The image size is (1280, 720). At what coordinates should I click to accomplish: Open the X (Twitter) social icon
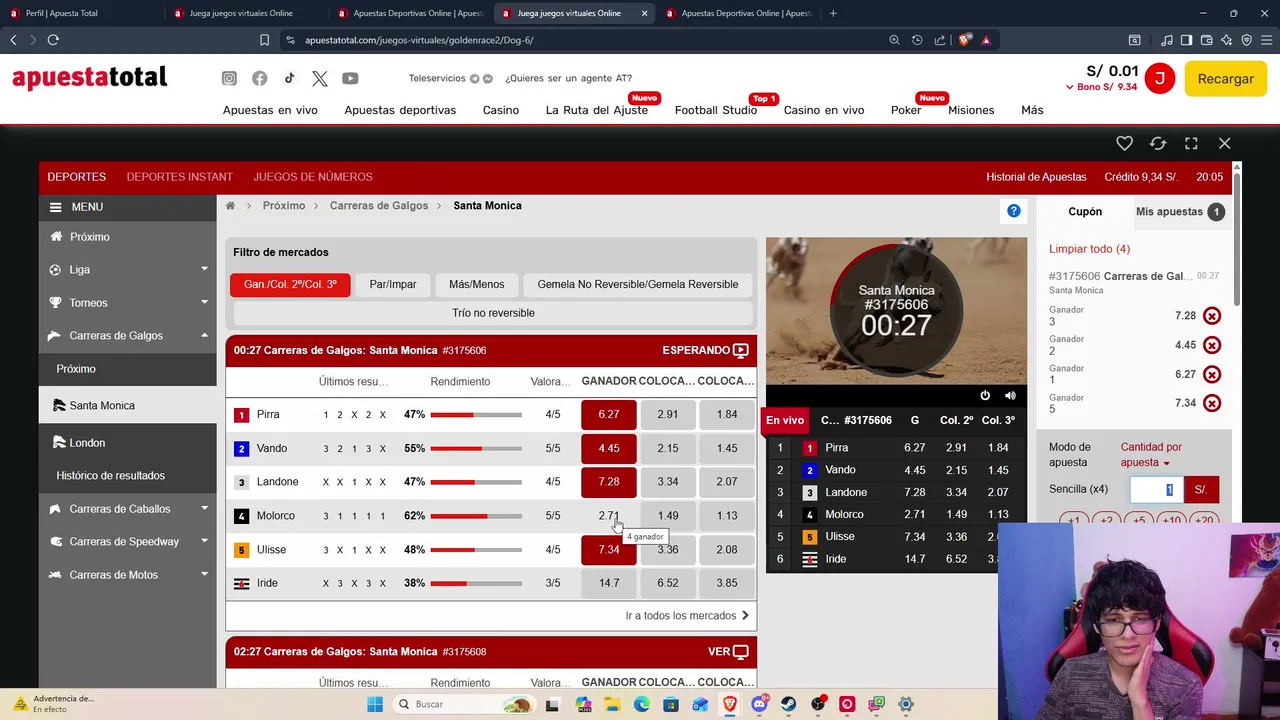click(x=319, y=78)
